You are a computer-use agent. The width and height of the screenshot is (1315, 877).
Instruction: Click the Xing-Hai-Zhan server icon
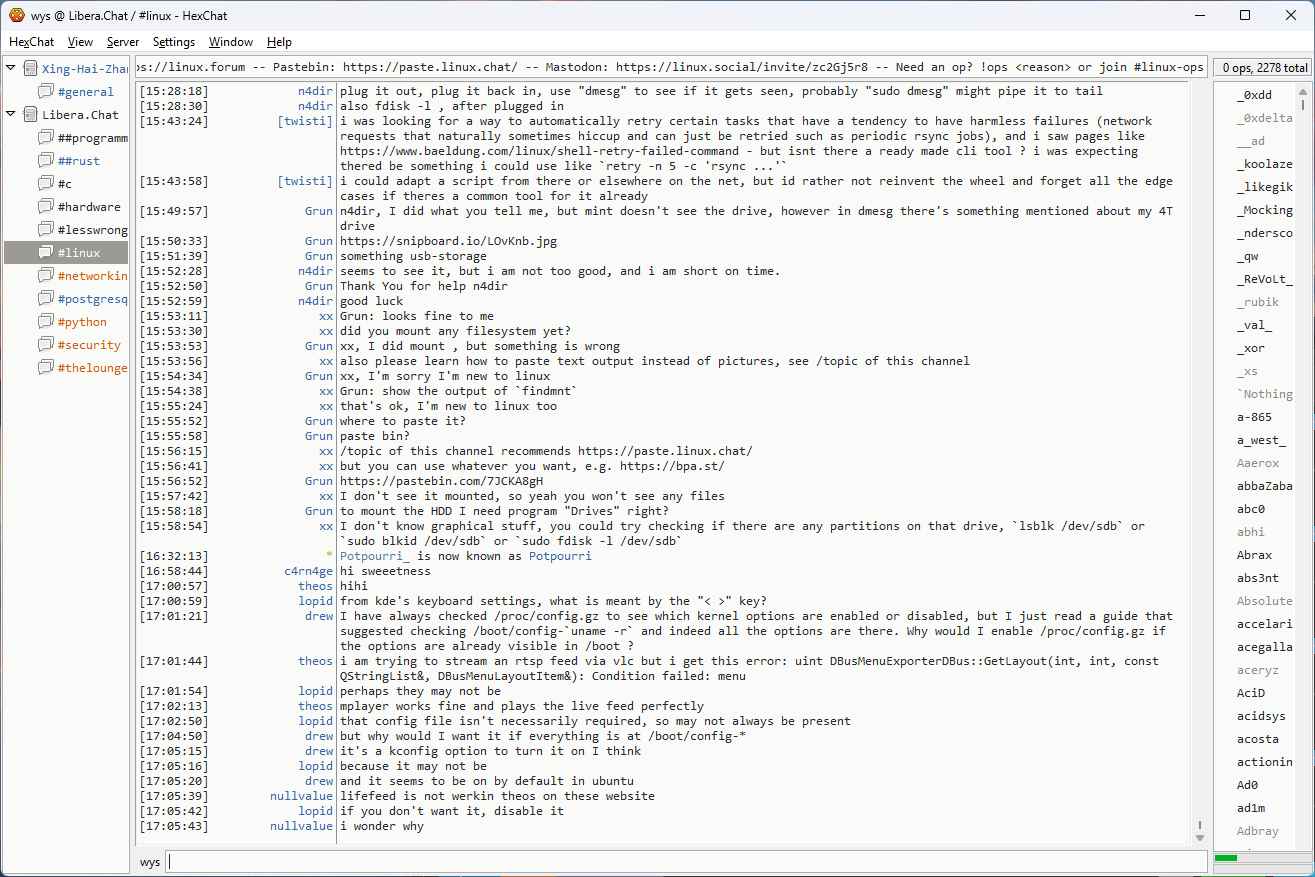pos(30,69)
